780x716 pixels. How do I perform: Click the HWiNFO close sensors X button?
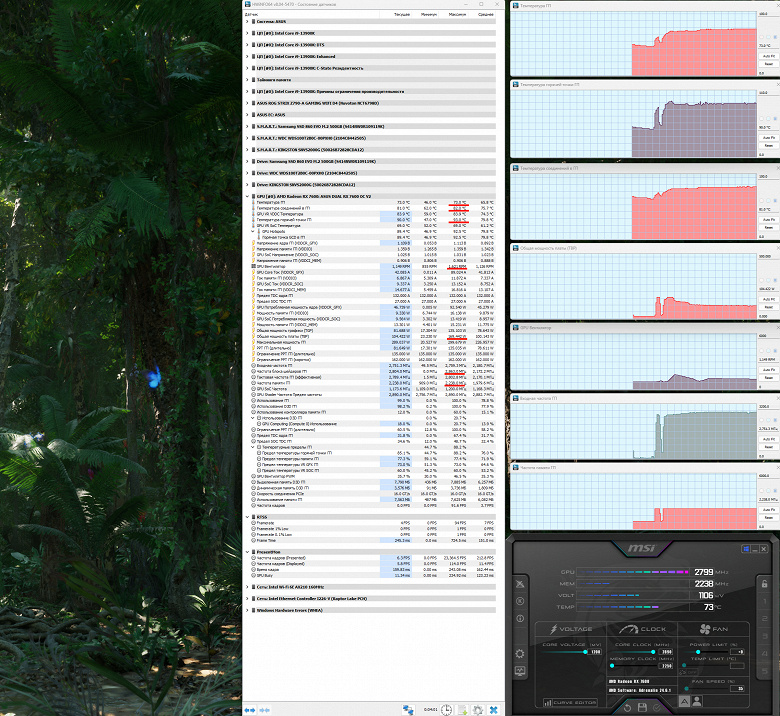(493, 710)
